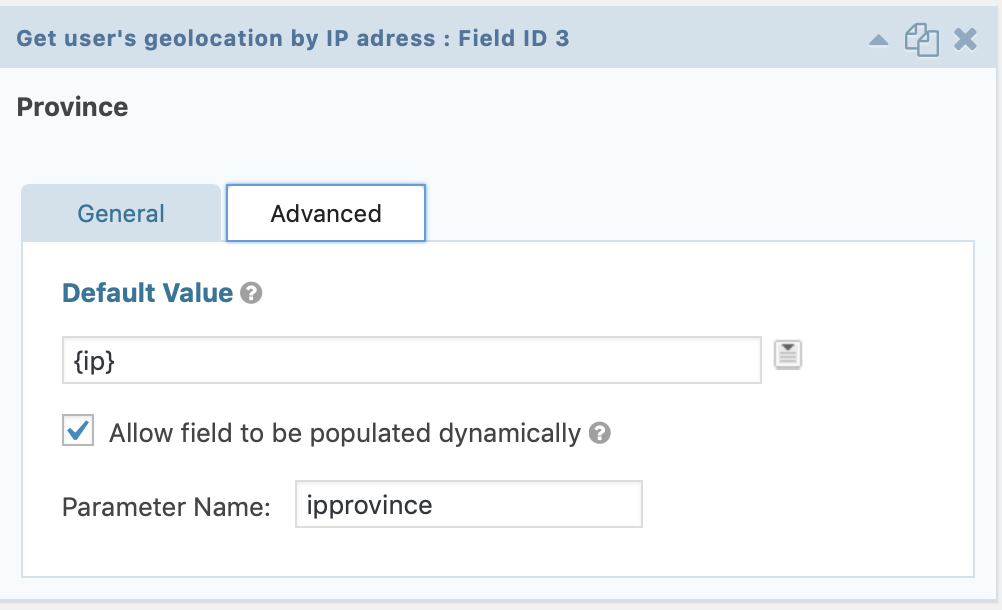Place cursor after ipprovince text

click(x=435, y=505)
